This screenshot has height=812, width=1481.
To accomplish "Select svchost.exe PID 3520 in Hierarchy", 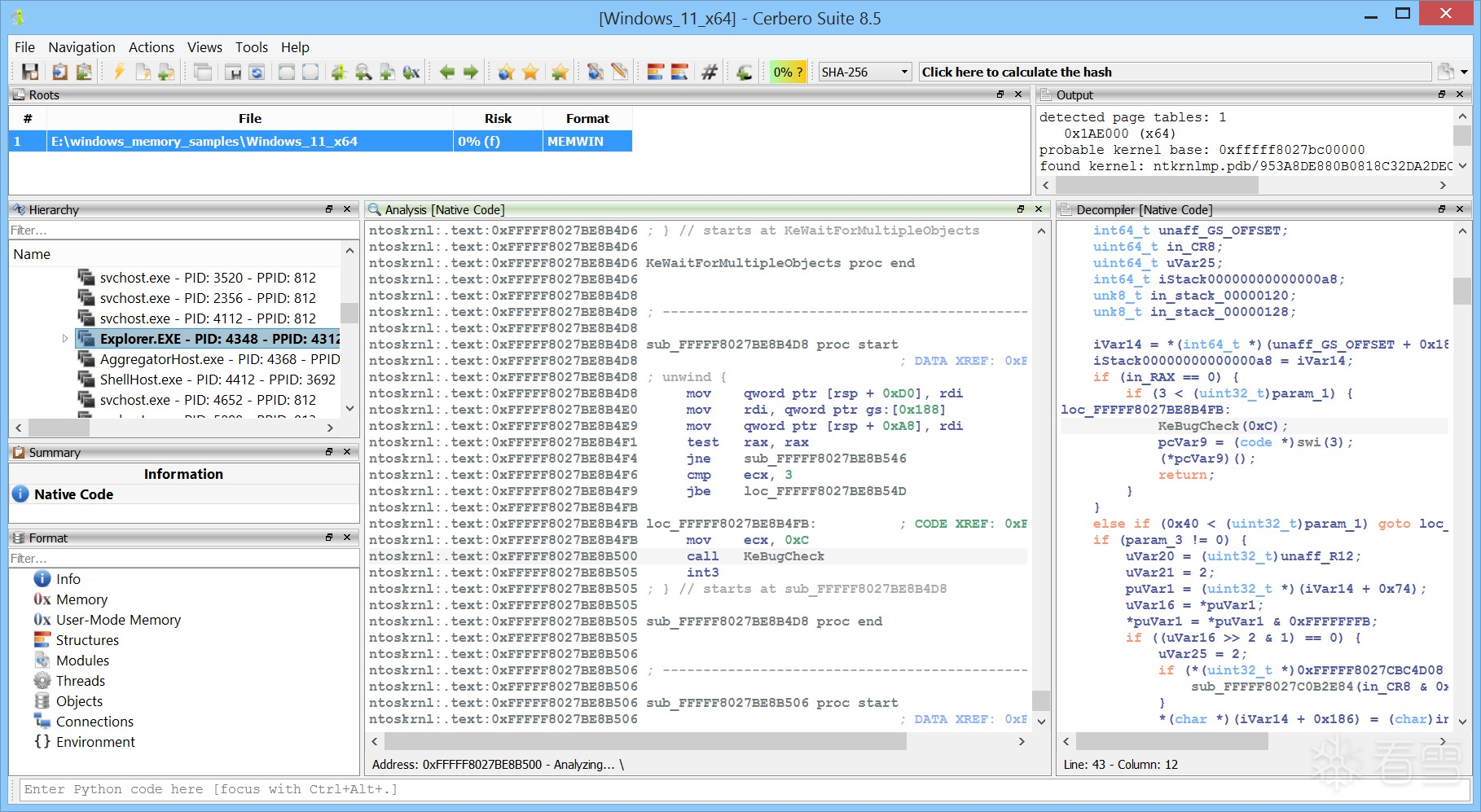I will point(207,278).
